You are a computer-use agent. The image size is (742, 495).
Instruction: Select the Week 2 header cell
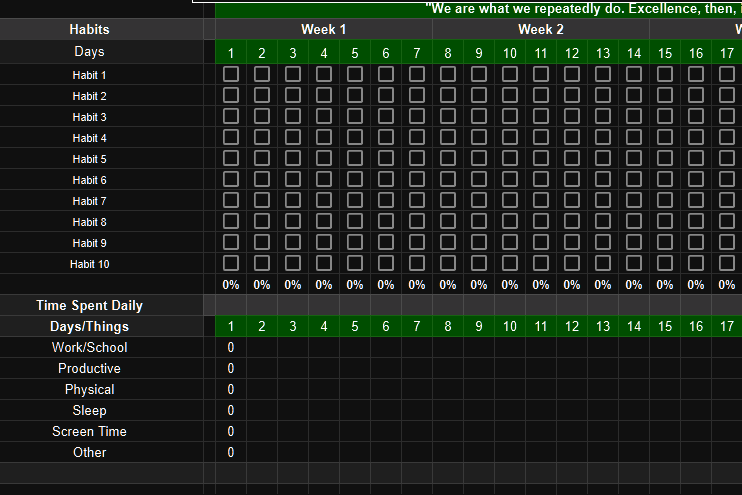541,30
